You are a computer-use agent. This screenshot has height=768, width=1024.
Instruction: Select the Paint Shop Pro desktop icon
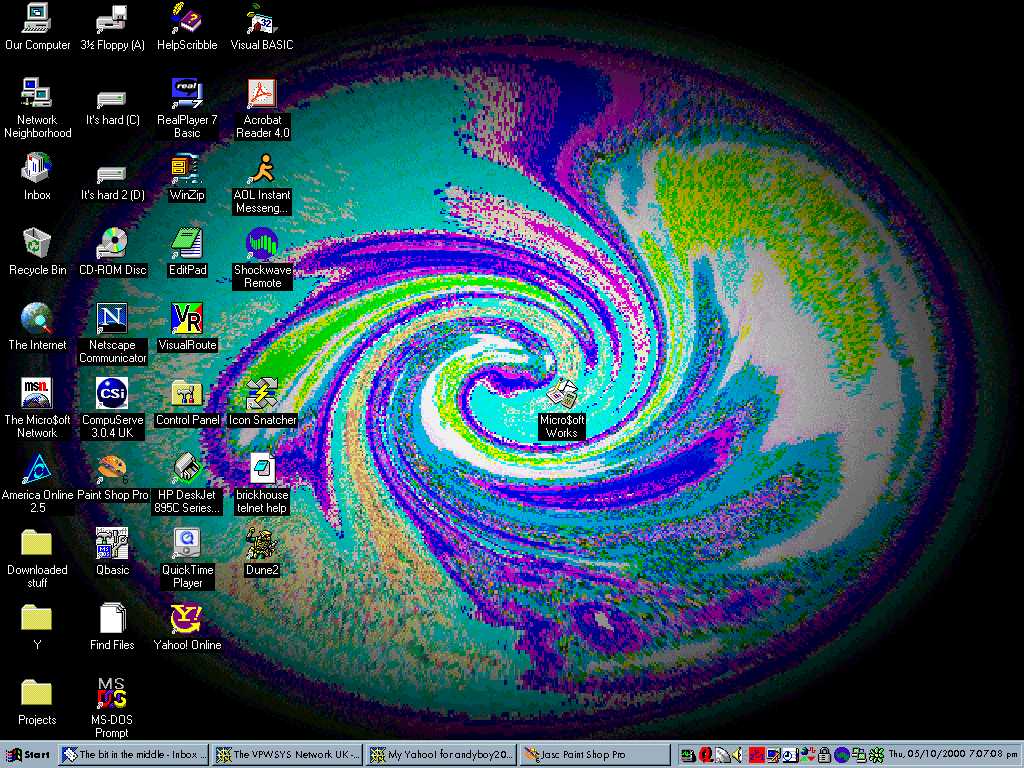pyautogui.click(x=112, y=469)
